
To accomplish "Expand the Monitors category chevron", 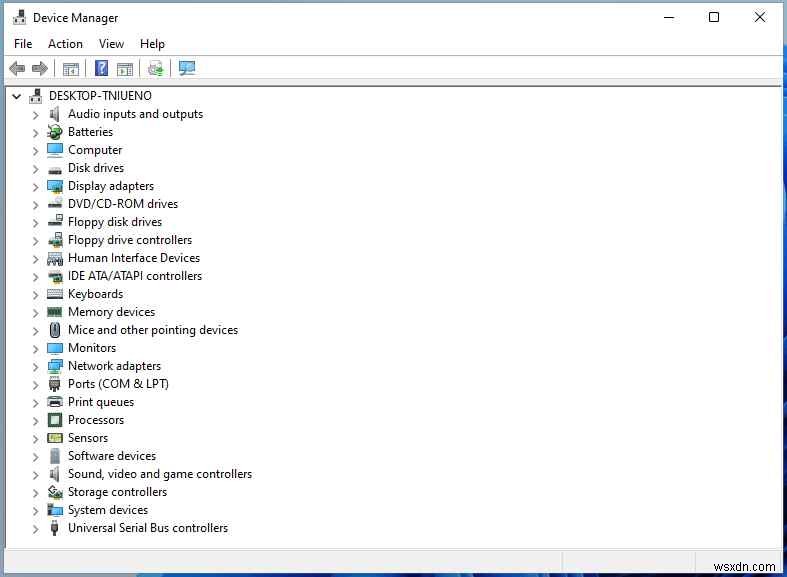I will click(35, 349).
